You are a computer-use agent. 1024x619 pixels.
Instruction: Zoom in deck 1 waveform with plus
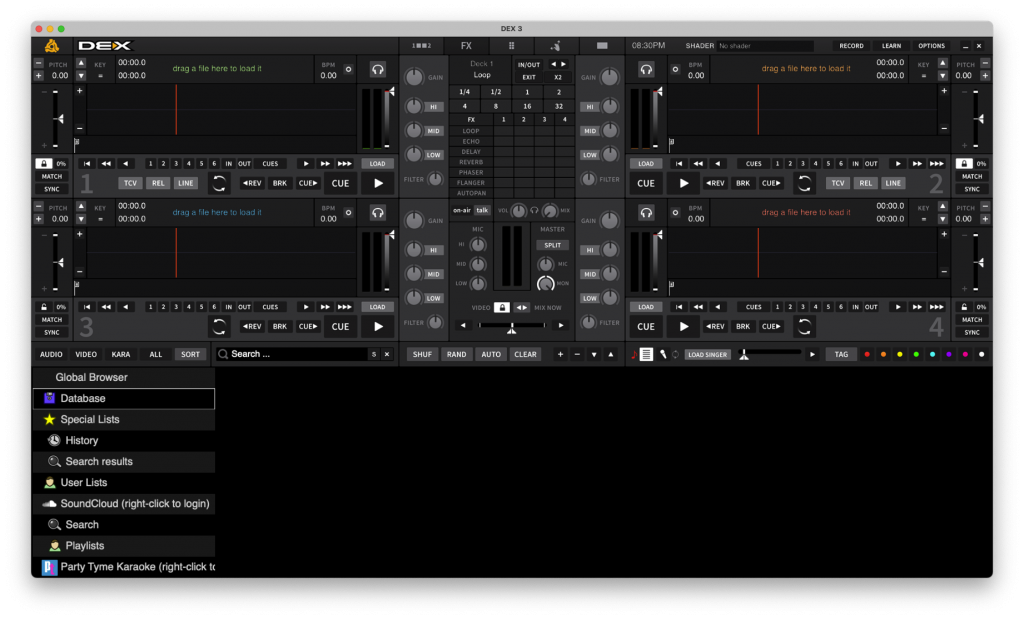tap(80, 91)
